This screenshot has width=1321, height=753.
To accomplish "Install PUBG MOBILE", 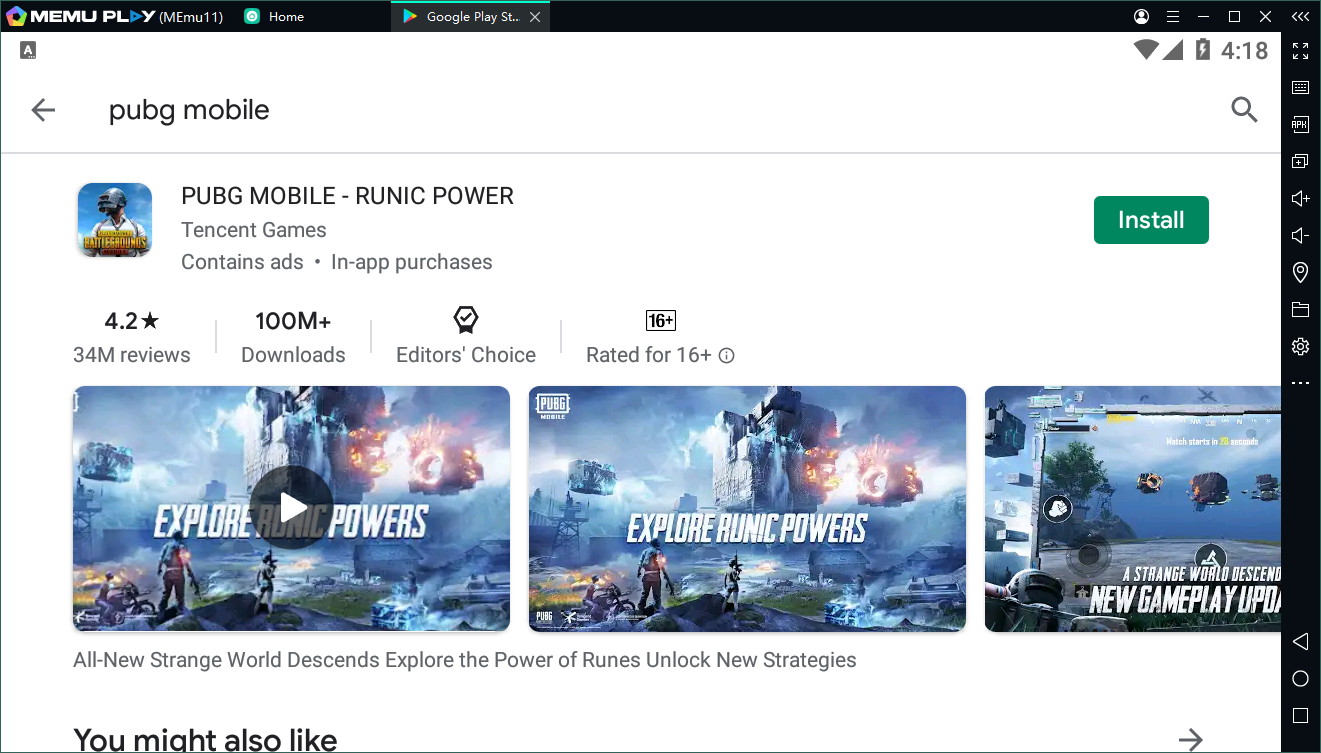I will coord(1151,220).
